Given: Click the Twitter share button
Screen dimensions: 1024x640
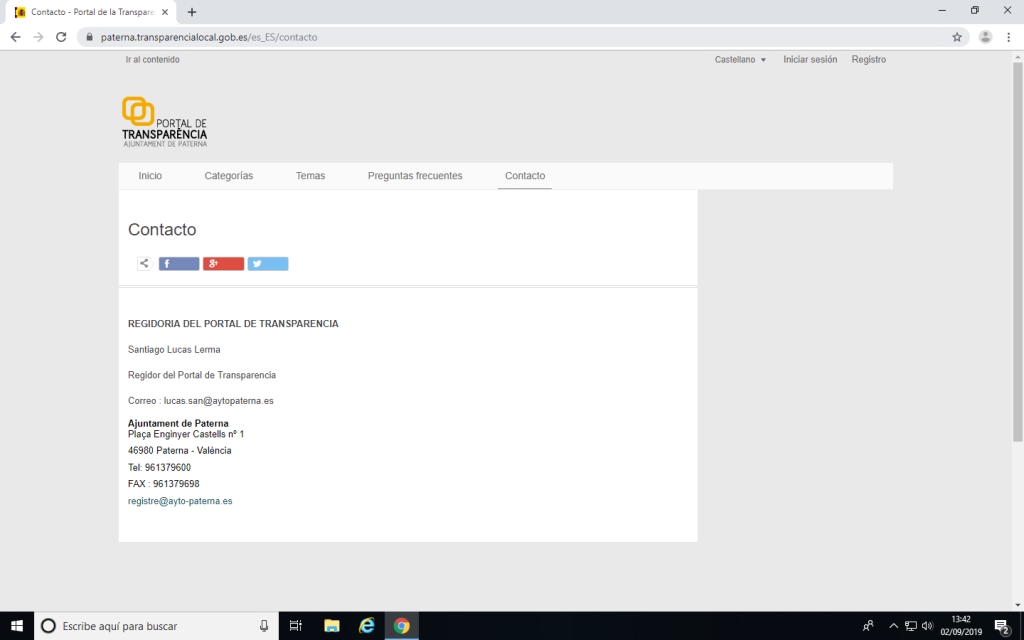Looking at the screenshot, I should click(x=268, y=264).
